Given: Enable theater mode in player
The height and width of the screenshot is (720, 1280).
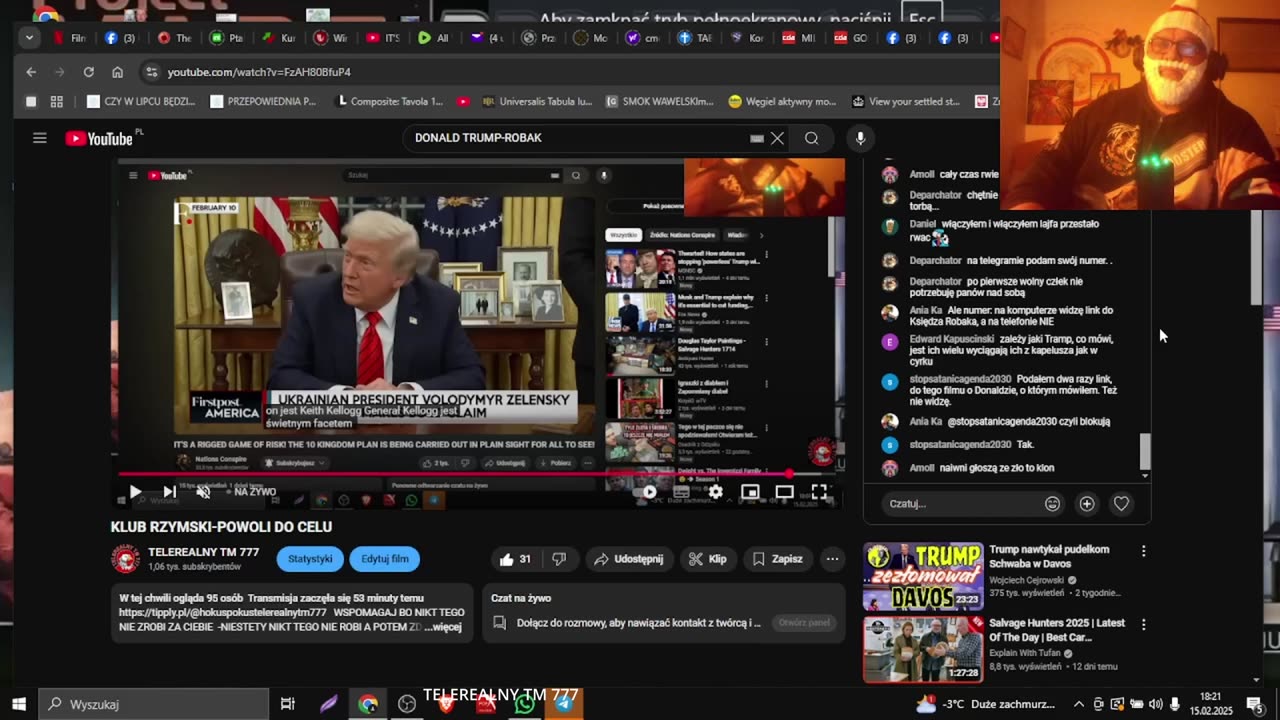Looking at the screenshot, I should point(784,492).
